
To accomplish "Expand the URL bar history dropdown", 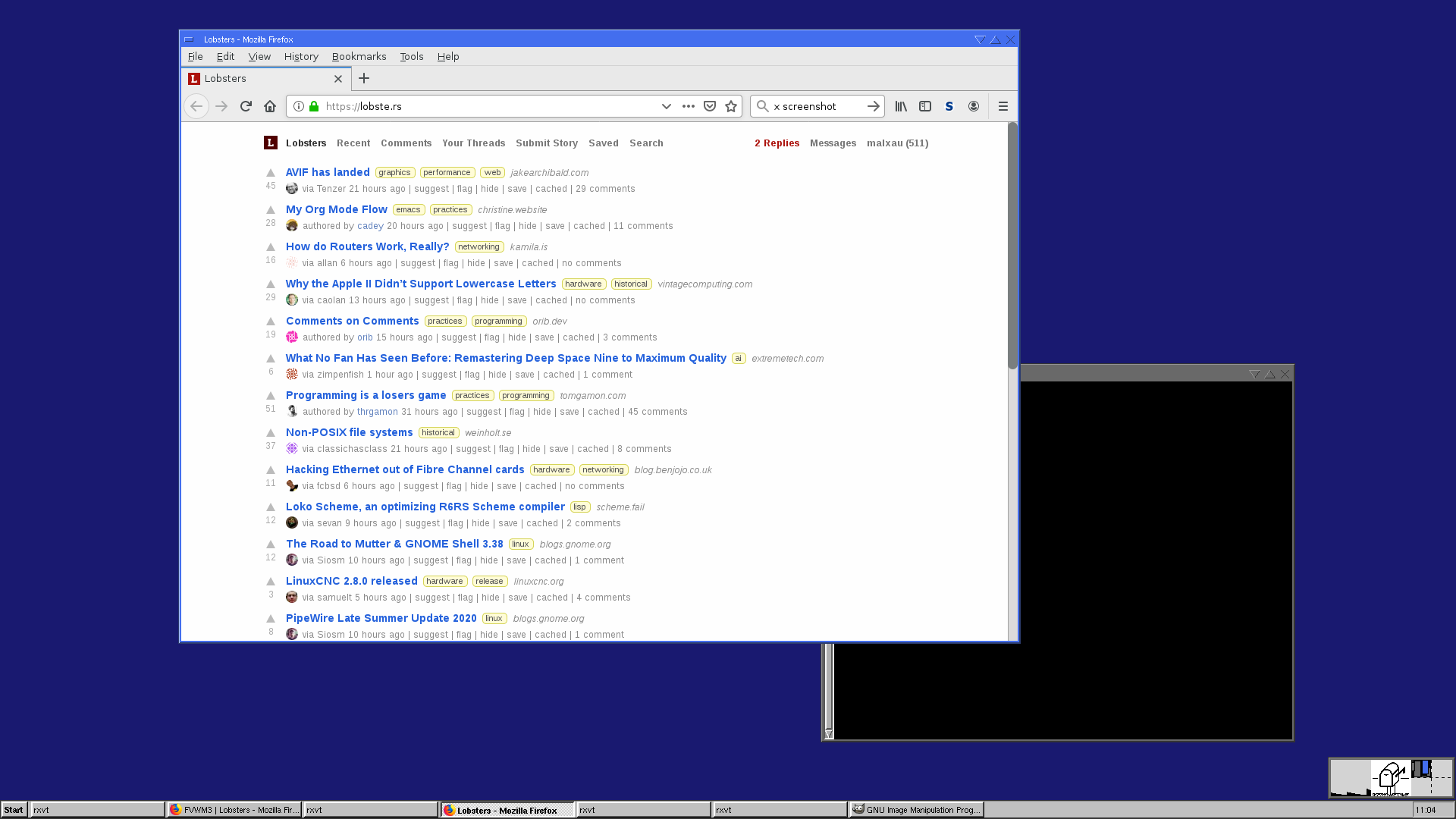I will [x=667, y=106].
